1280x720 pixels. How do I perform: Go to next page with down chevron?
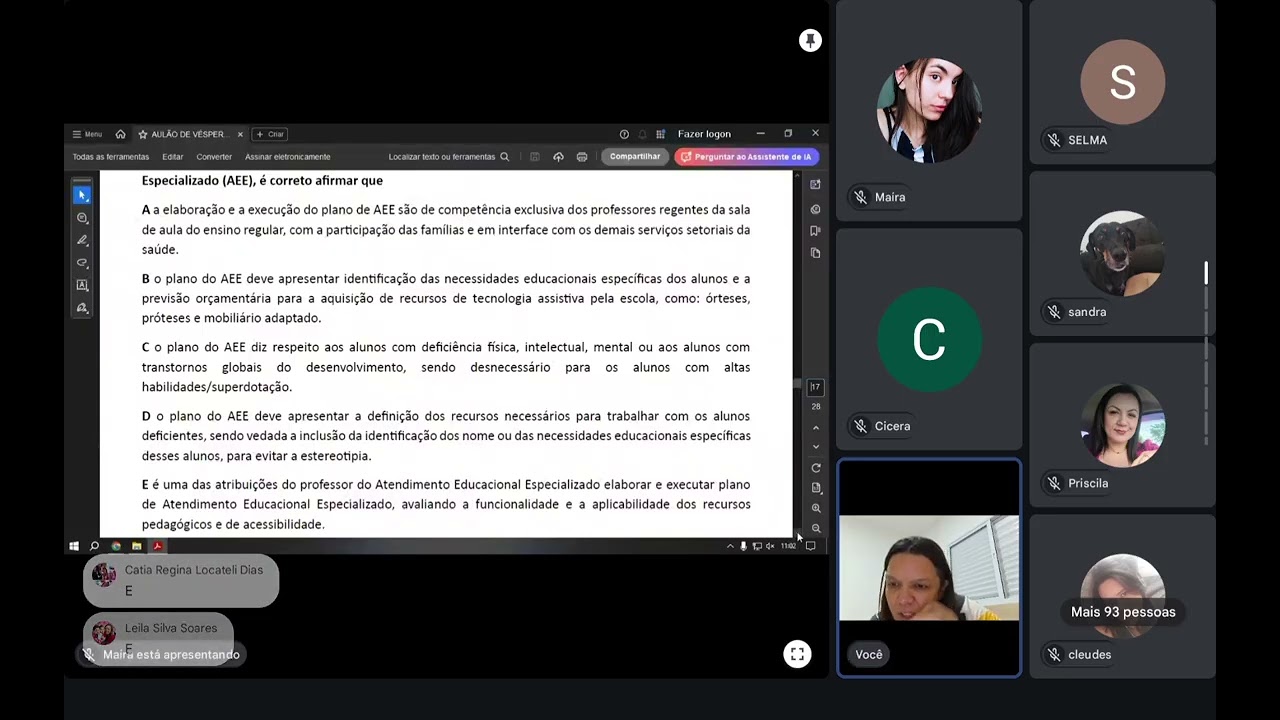click(x=816, y=447)
